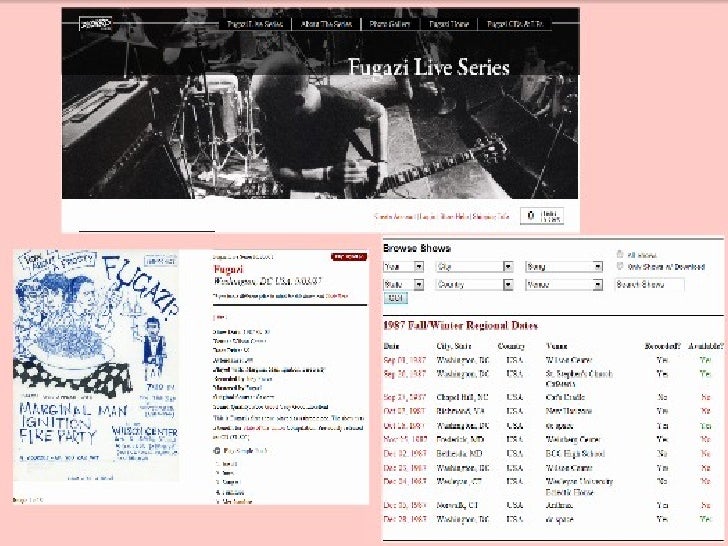Click the GO button under Browse Shows
728x546 pixels.
coord(396,298)
